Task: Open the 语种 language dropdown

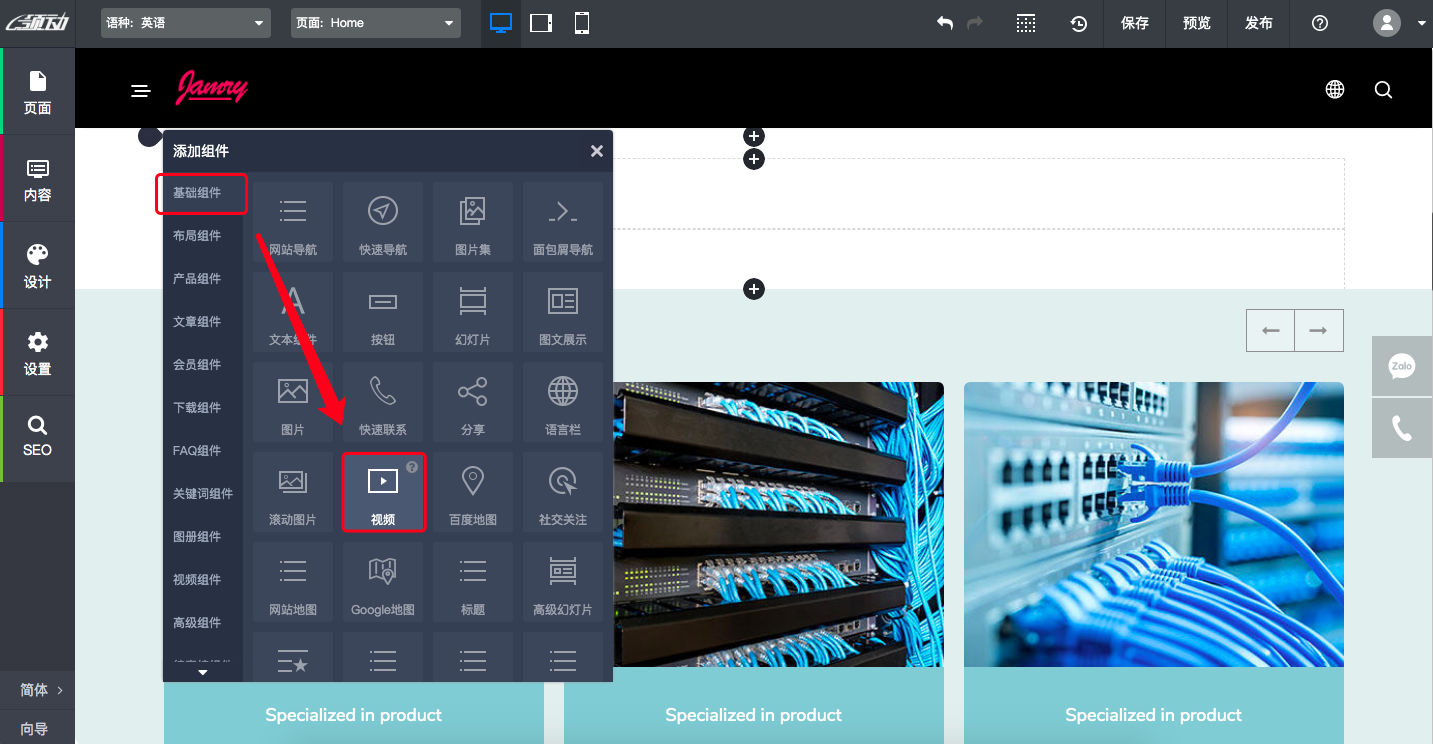Action: point(186,23)
